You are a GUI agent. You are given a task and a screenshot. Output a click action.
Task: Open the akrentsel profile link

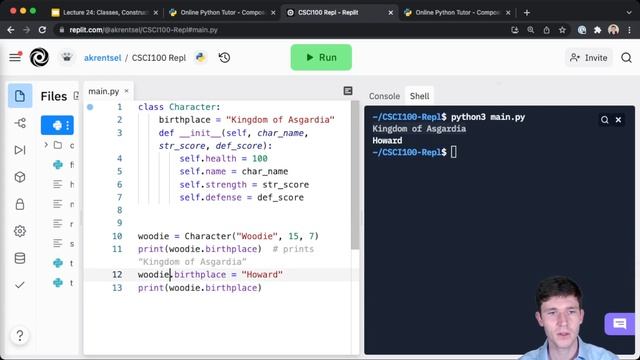102,58
